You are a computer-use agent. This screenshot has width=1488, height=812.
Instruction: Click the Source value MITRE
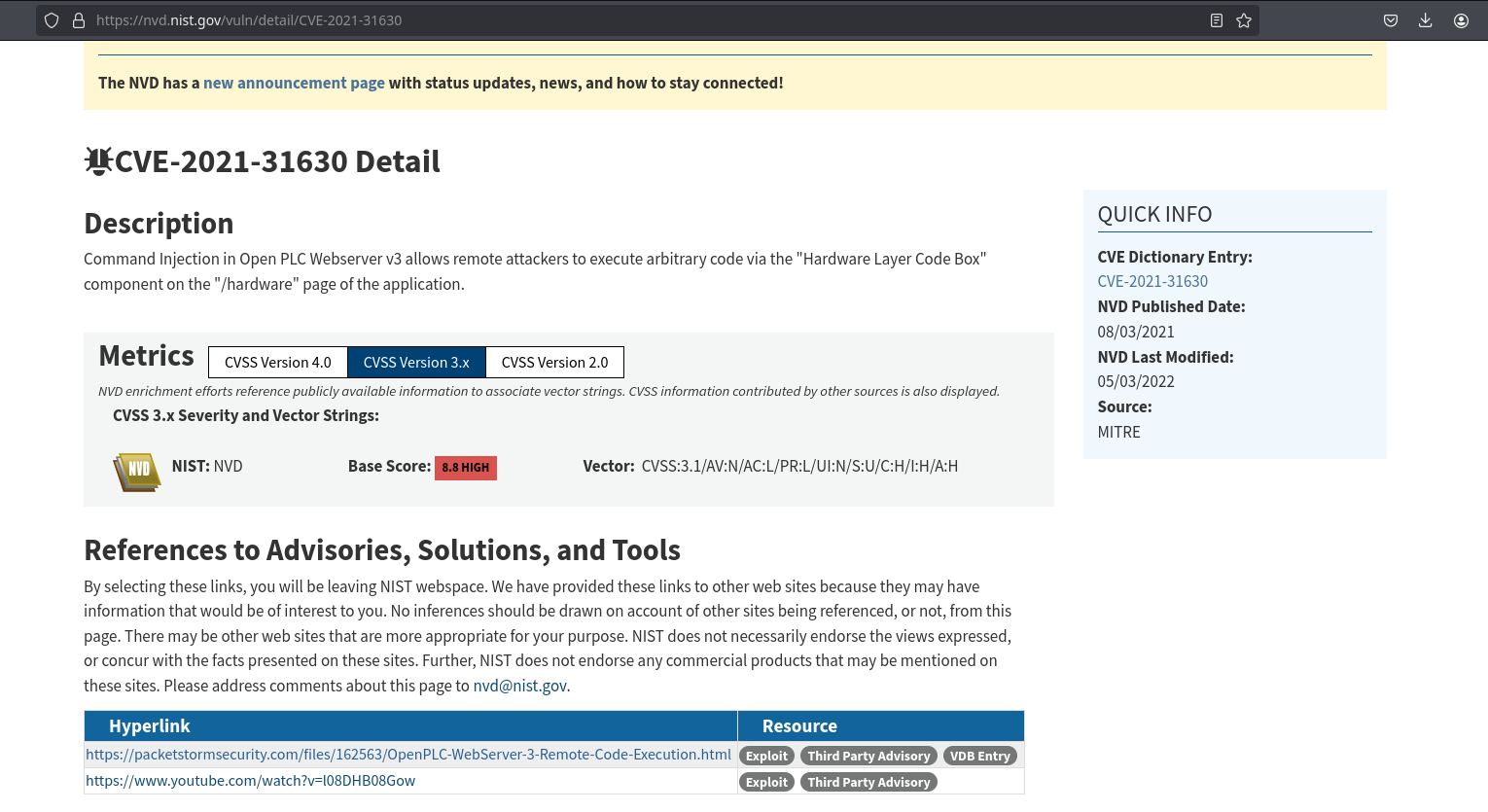tap(1118, 433)
